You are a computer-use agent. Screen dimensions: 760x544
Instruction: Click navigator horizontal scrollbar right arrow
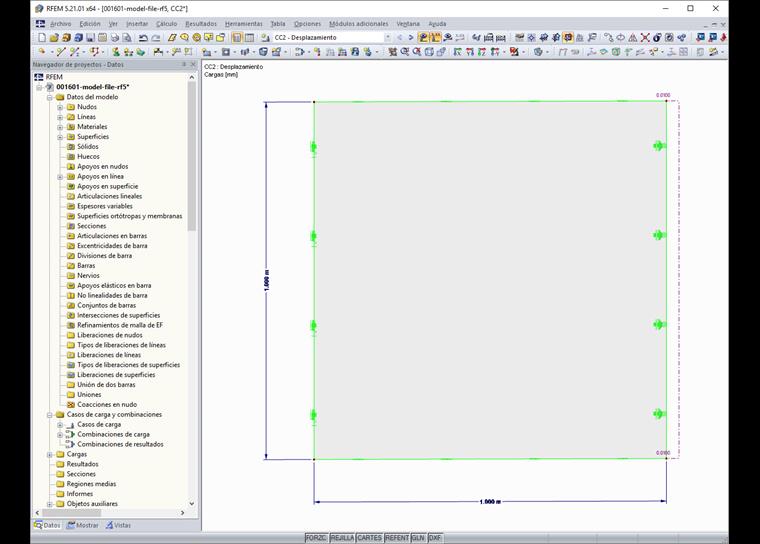(183, 512)
